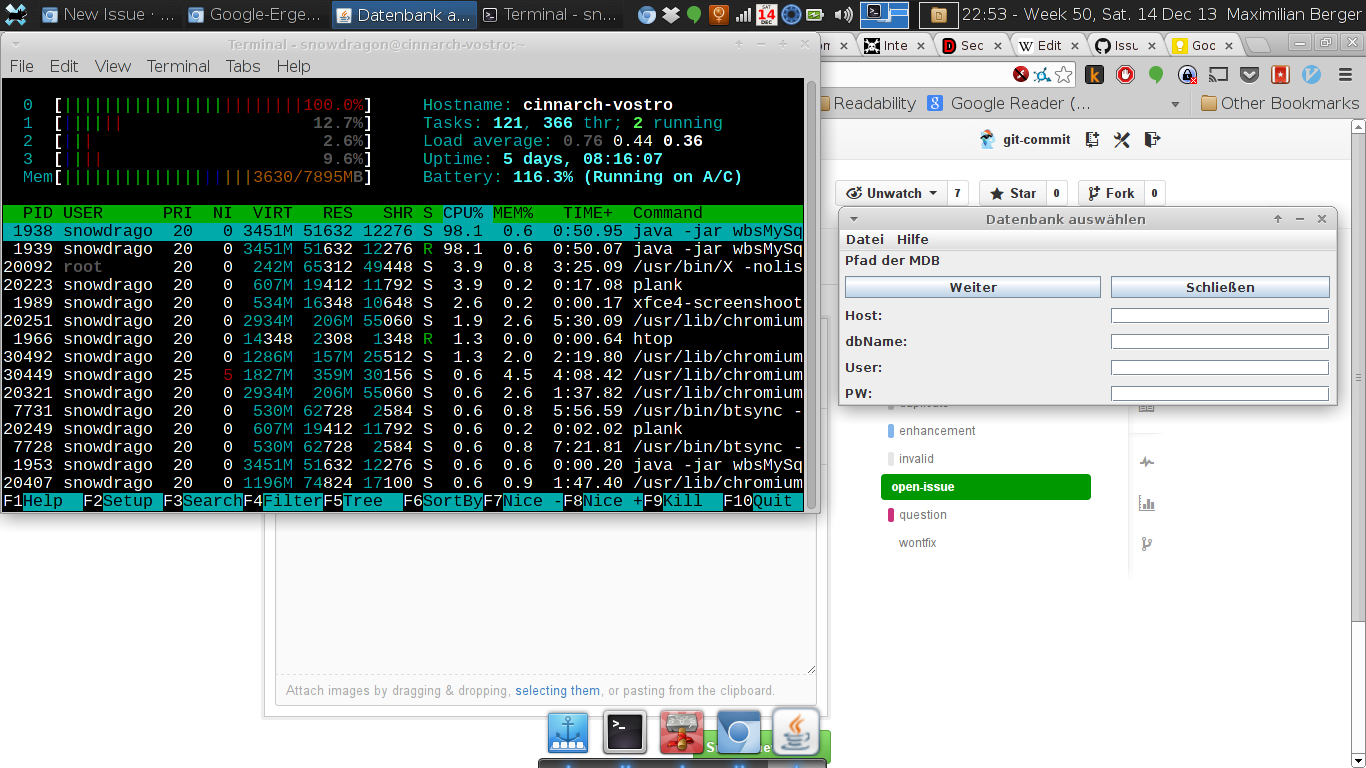The width and height of the screenshot is (1366, 768).
Task: Click F3 Search in htop footer
Action: pyautogui.click(x=203, y=501)
